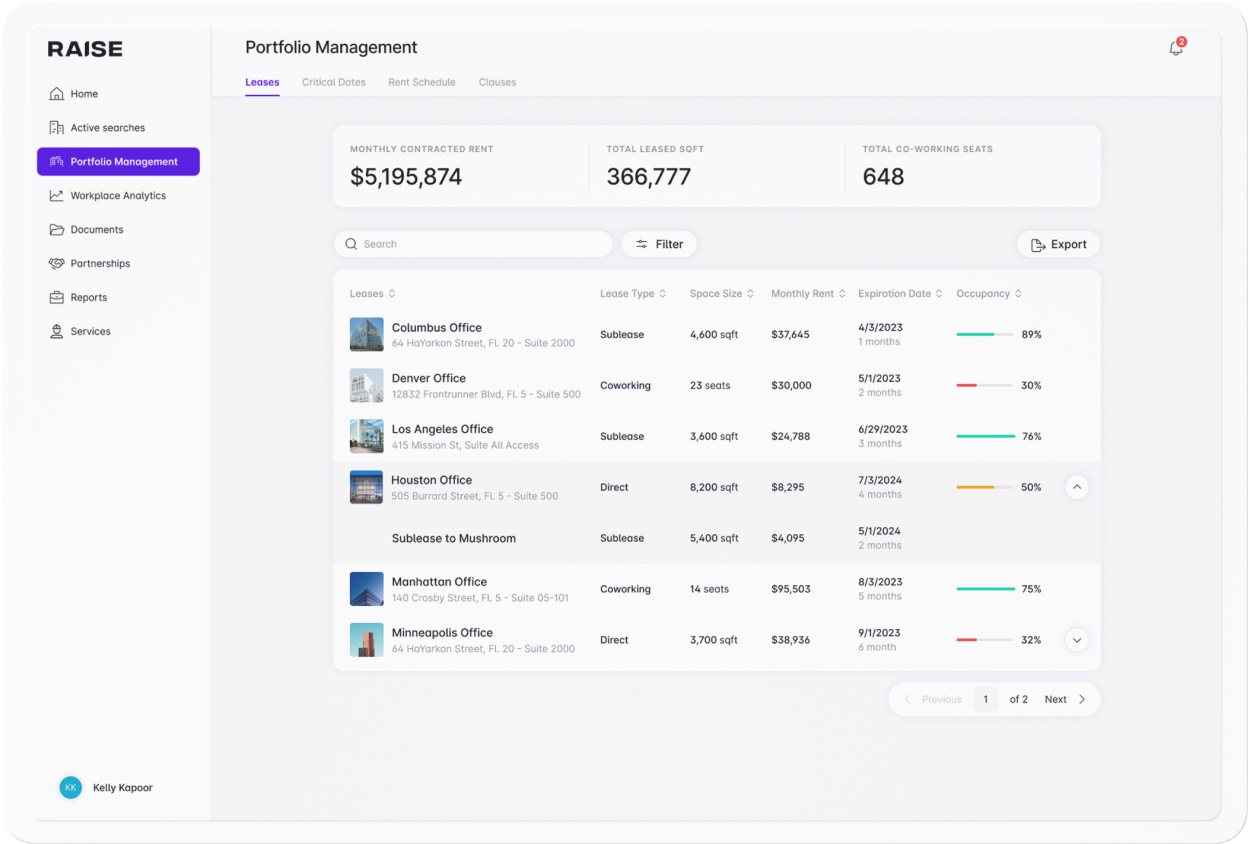Click page number 1 box
Screen dimensions: 1250x844
(985, 700)
